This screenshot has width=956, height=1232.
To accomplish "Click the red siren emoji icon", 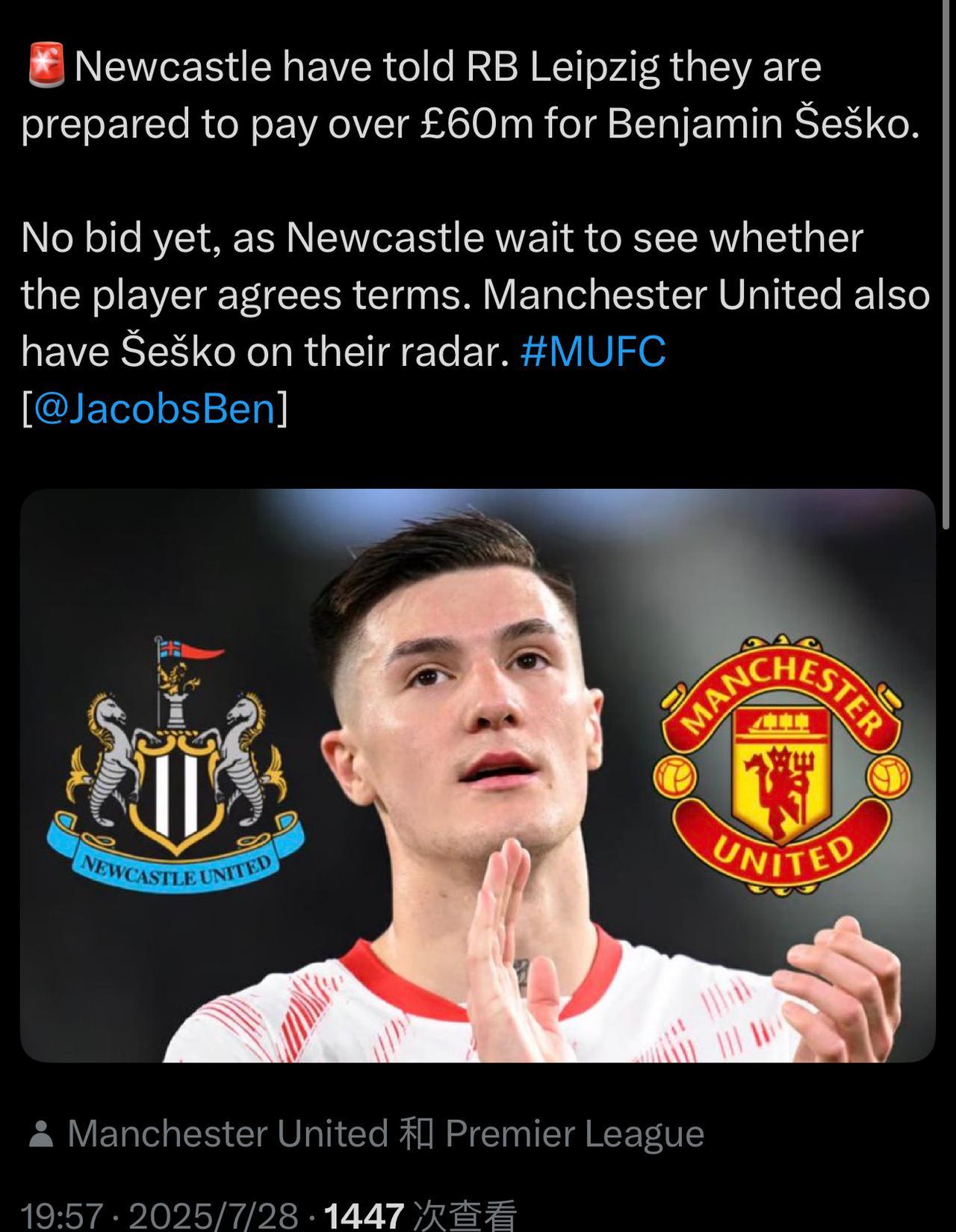I will (x=46, y=65).
